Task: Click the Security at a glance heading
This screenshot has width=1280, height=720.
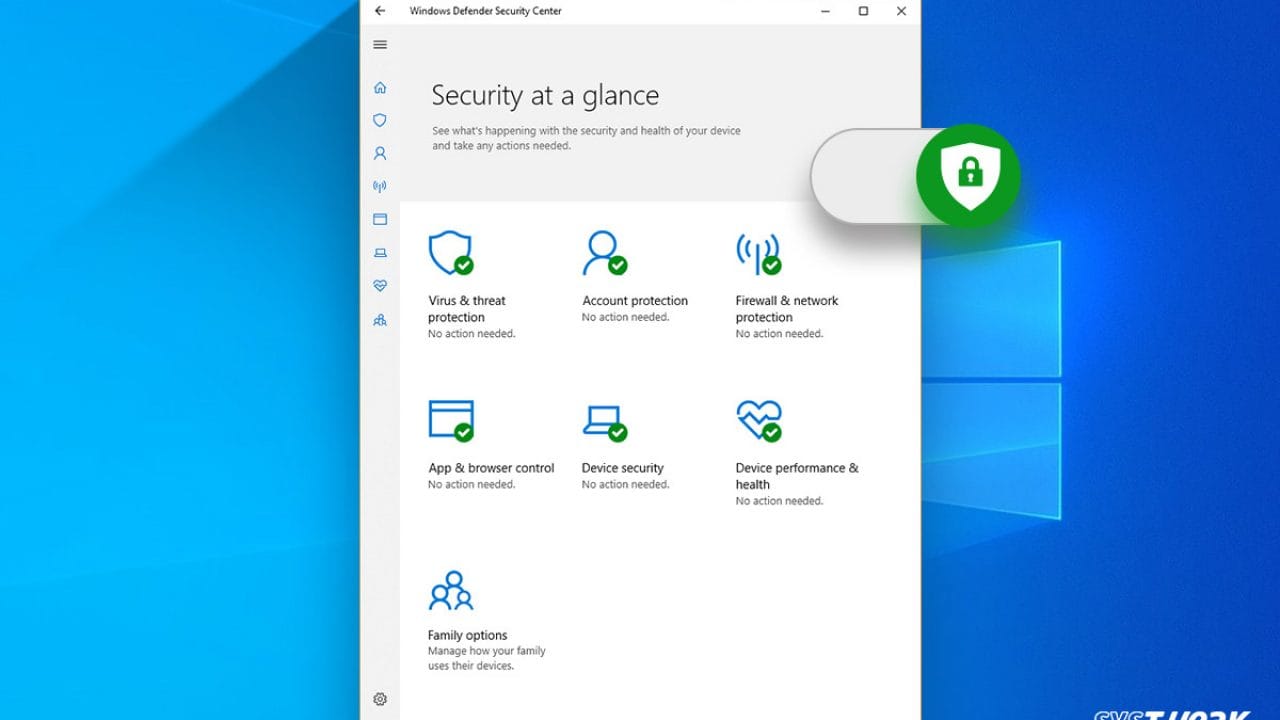Action: pyautogui.click(x=545, y=95)
